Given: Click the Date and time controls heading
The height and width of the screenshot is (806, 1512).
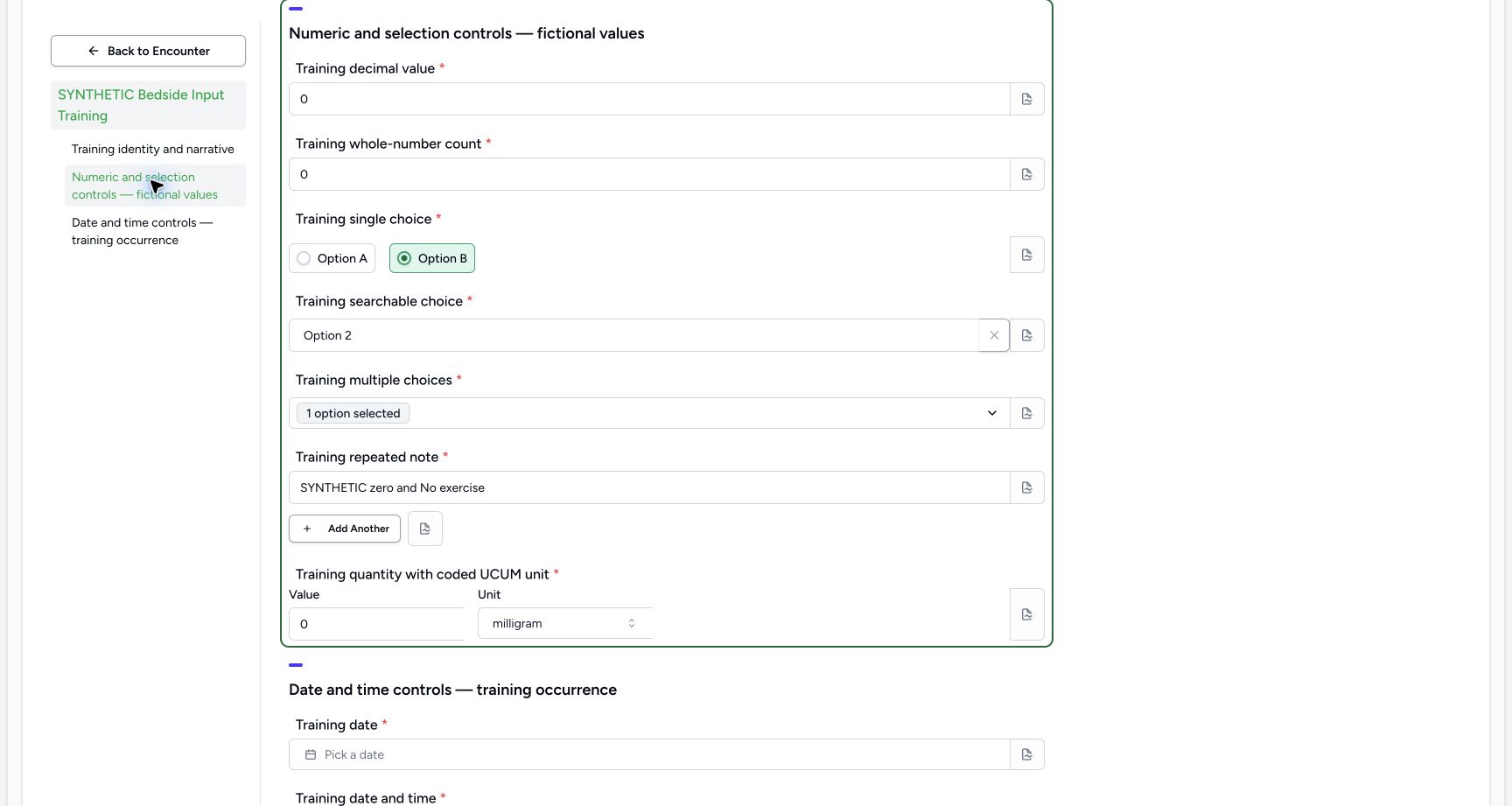Looking at the screenshot, I should (x=452, y=690).
